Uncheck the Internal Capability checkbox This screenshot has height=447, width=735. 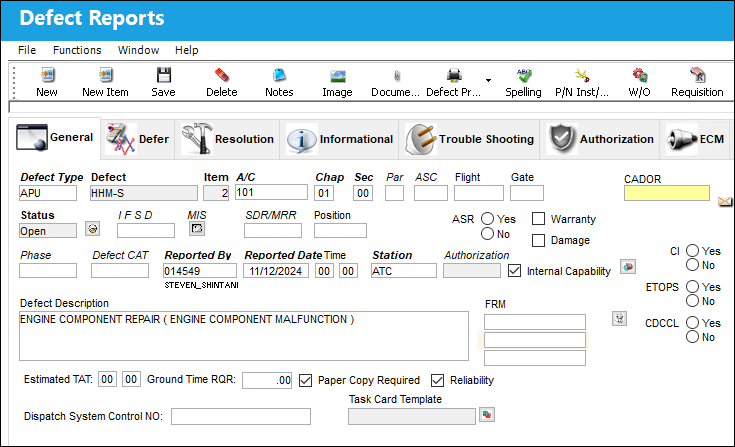pos(514,271)
